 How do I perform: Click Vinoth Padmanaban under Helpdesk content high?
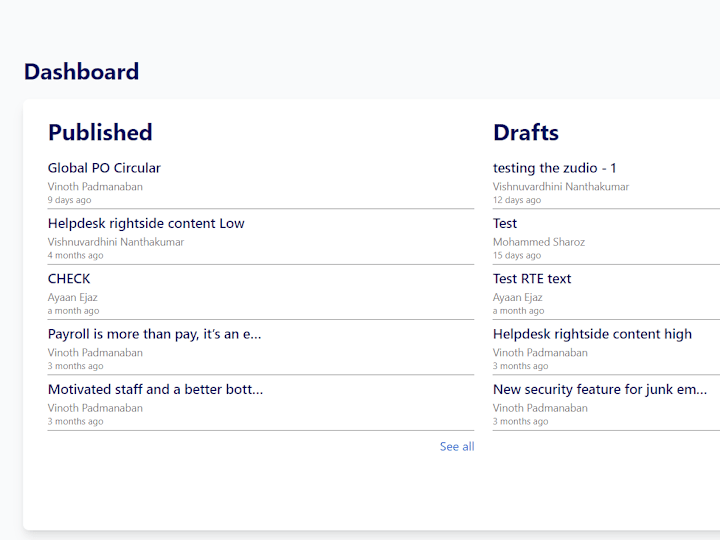540,353
